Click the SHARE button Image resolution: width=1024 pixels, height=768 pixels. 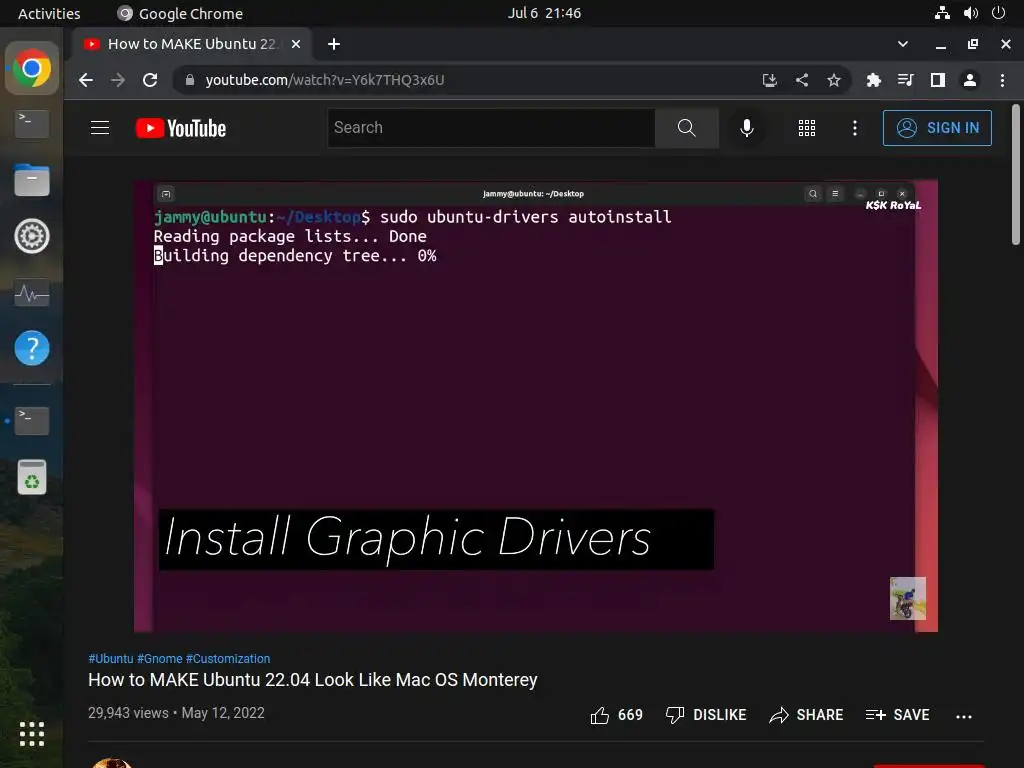tap(806, 715)
